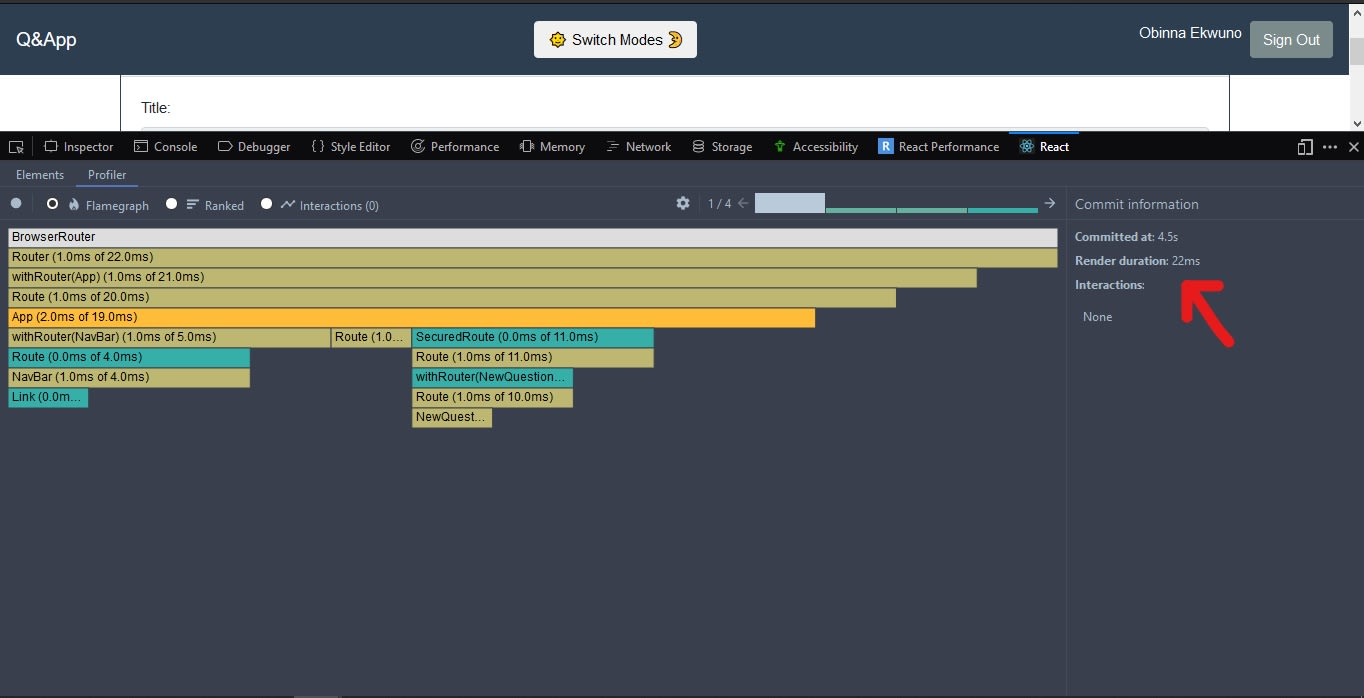
Task: Click the page scrollbar down arrow
Action: click(1356, 122)
